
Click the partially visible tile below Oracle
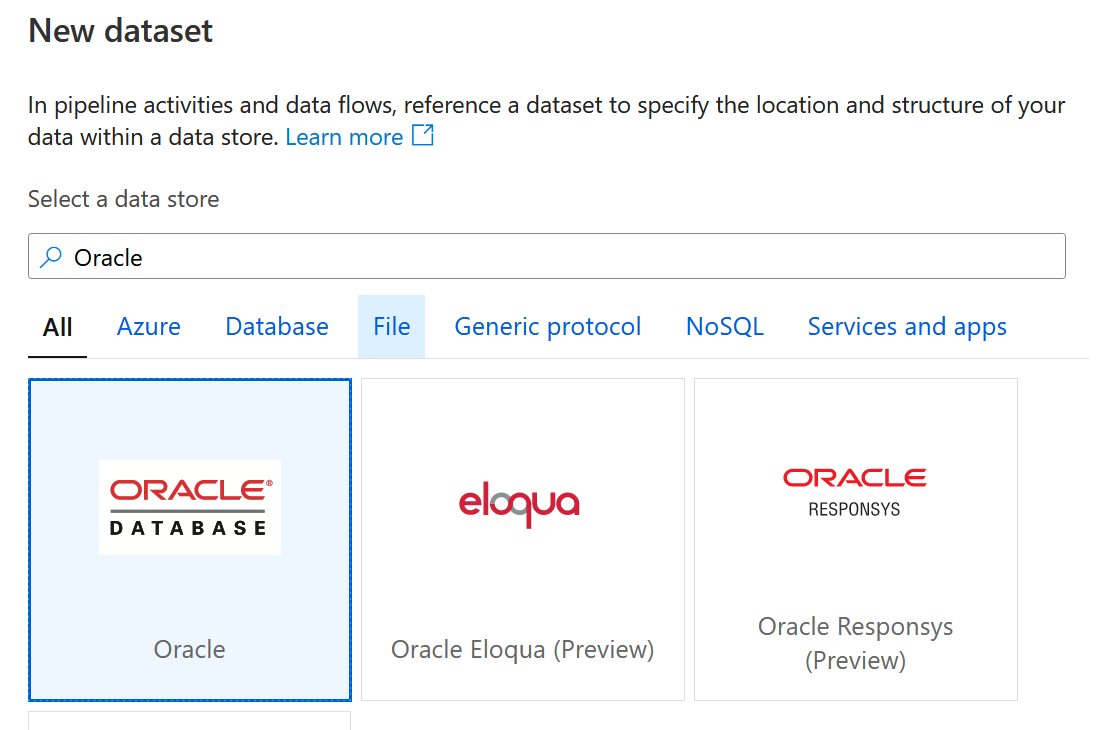190,720
